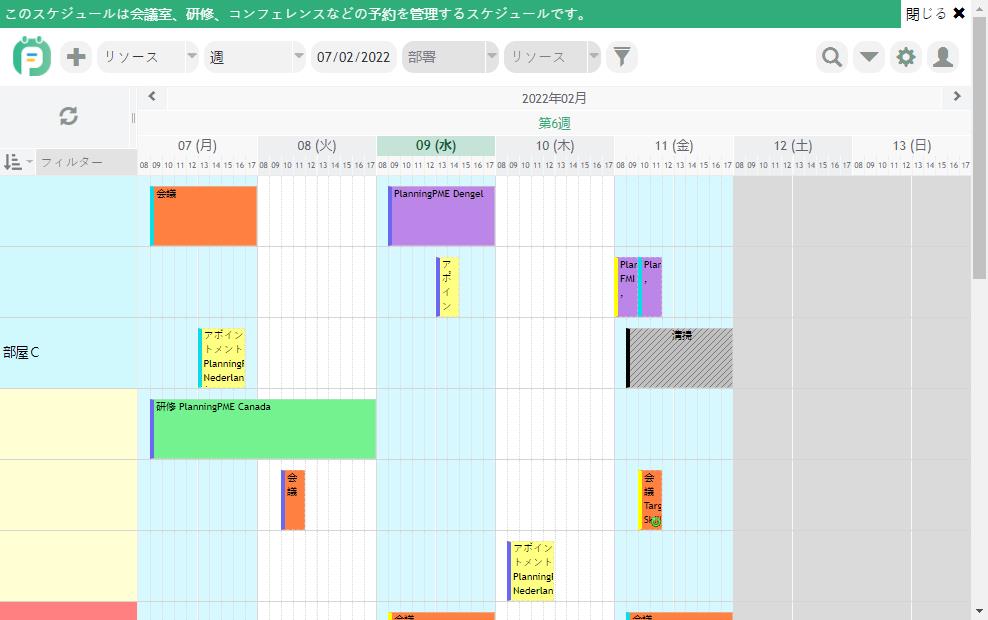
Task: Click the フィルター input field
Action: [x=86, y=162]
